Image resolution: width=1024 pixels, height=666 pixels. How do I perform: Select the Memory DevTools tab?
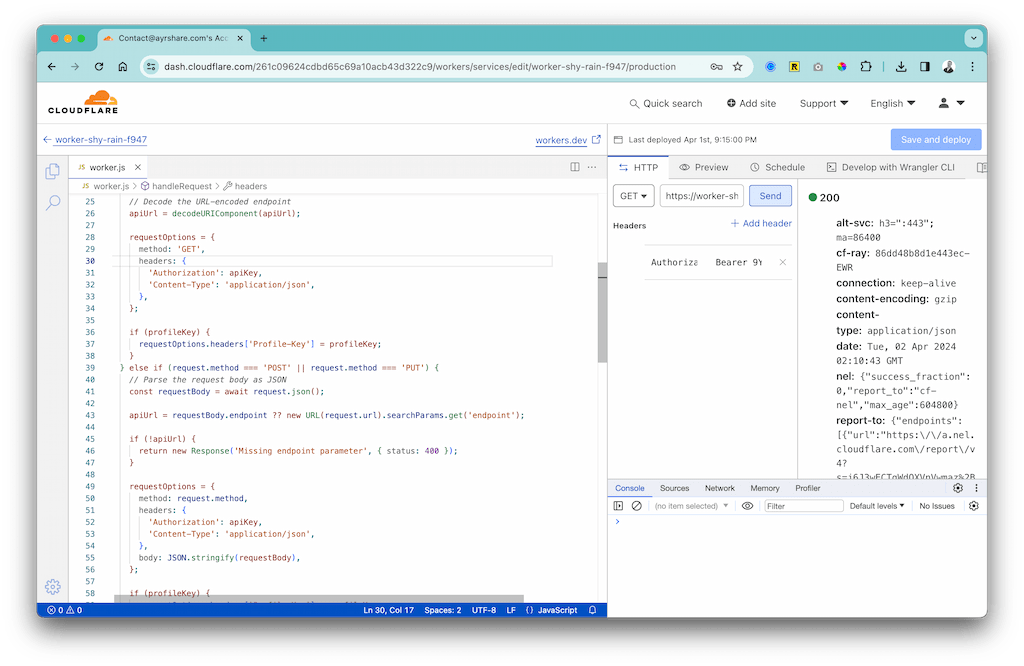click(765, 488)
